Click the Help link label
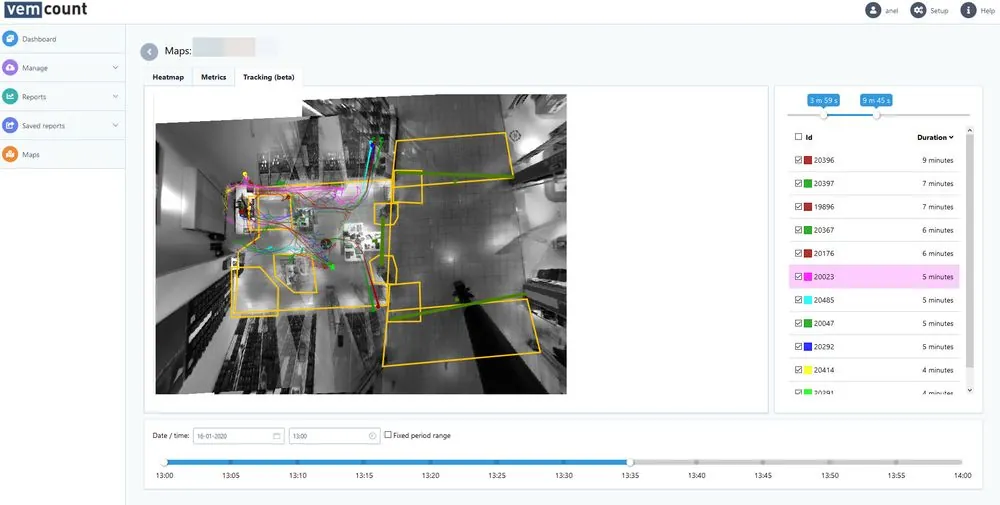The image size is (1000, 505). click(x=987, y=11)
